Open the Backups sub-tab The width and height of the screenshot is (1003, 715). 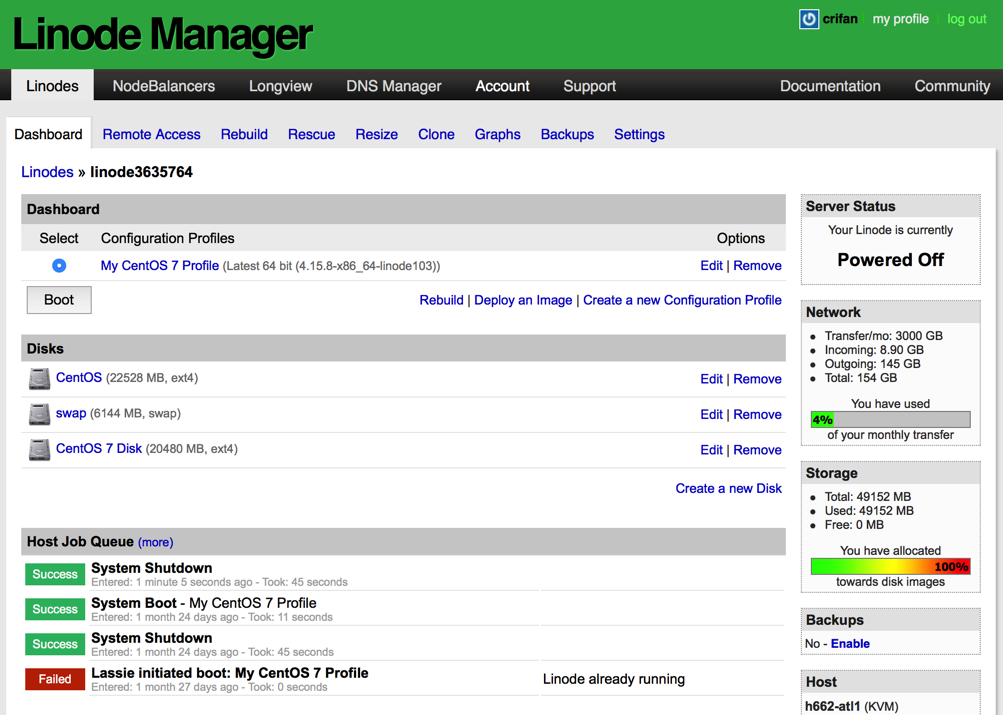pyautogui.click(x=567, y=134)
